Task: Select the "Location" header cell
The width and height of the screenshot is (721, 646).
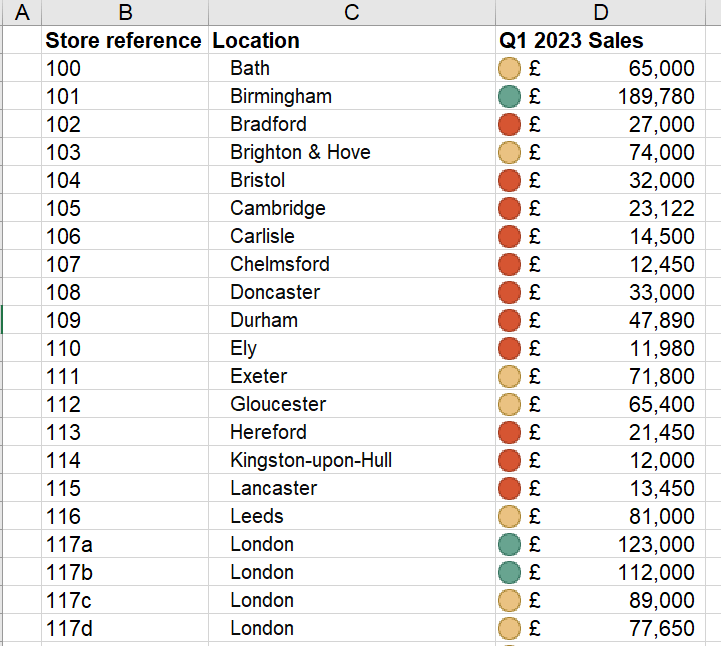Action: (x=256, y=41)
